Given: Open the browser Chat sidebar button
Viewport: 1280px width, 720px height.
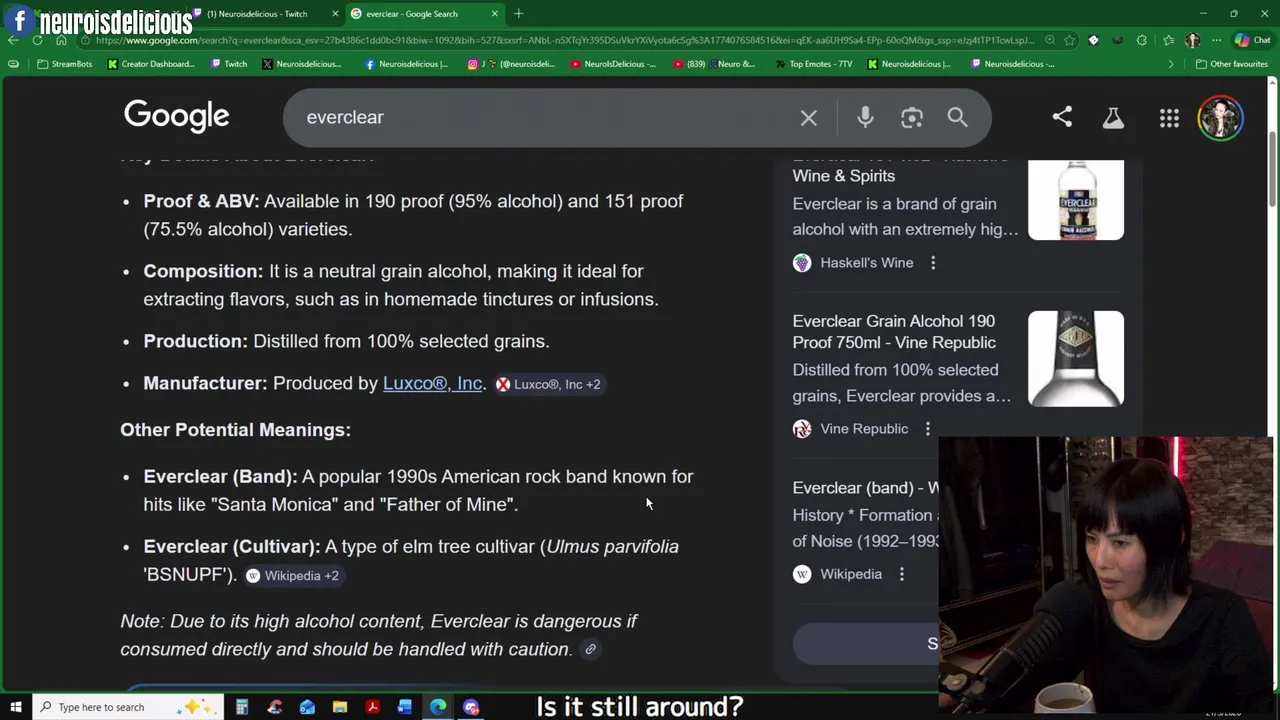Looking at the screenshot, I should pos(1252,40).
